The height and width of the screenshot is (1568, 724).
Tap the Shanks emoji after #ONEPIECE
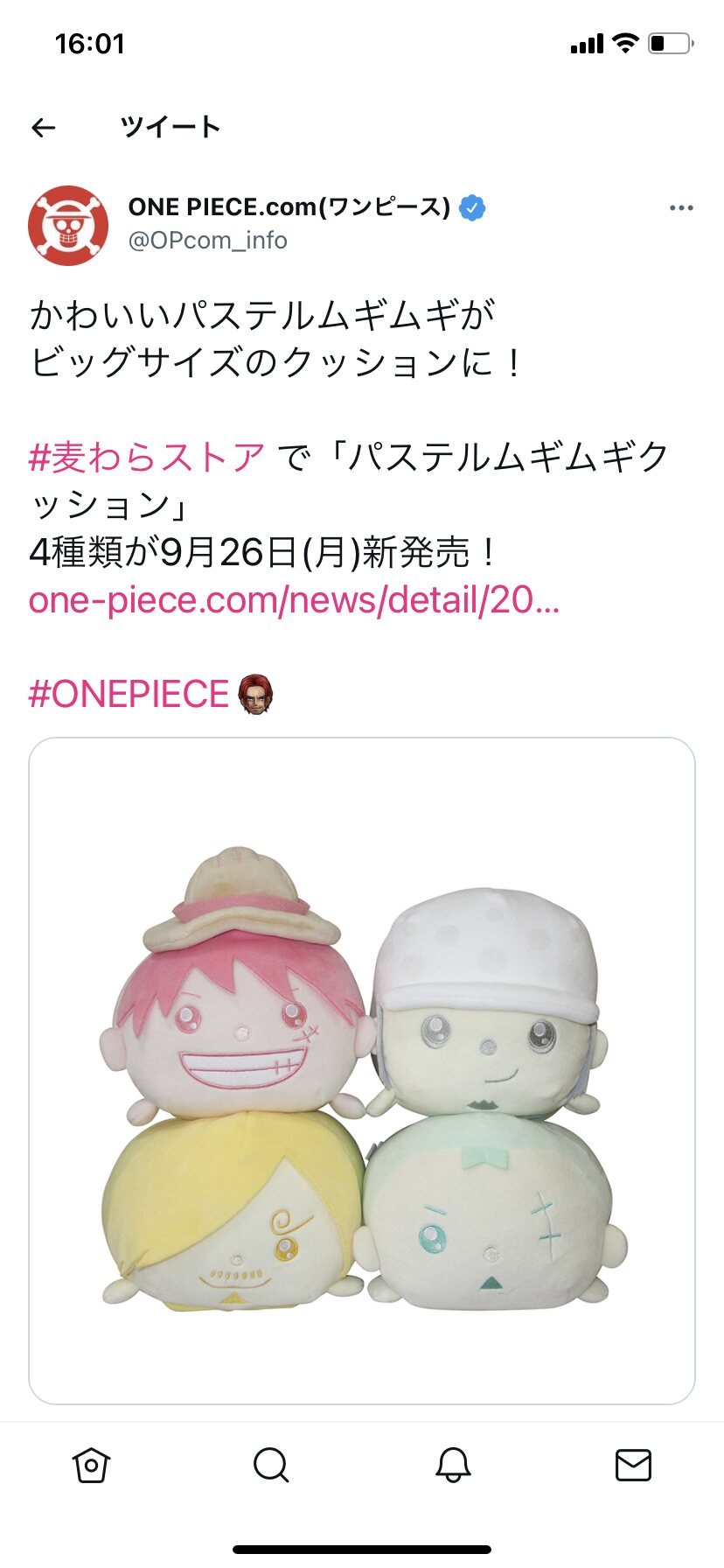coord(255,694)
